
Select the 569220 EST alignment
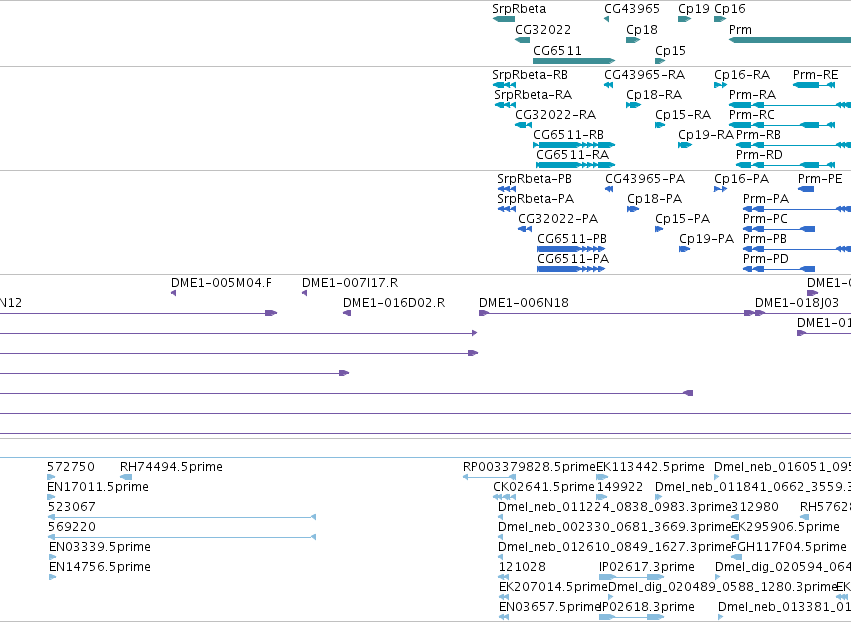pos(182,537)
